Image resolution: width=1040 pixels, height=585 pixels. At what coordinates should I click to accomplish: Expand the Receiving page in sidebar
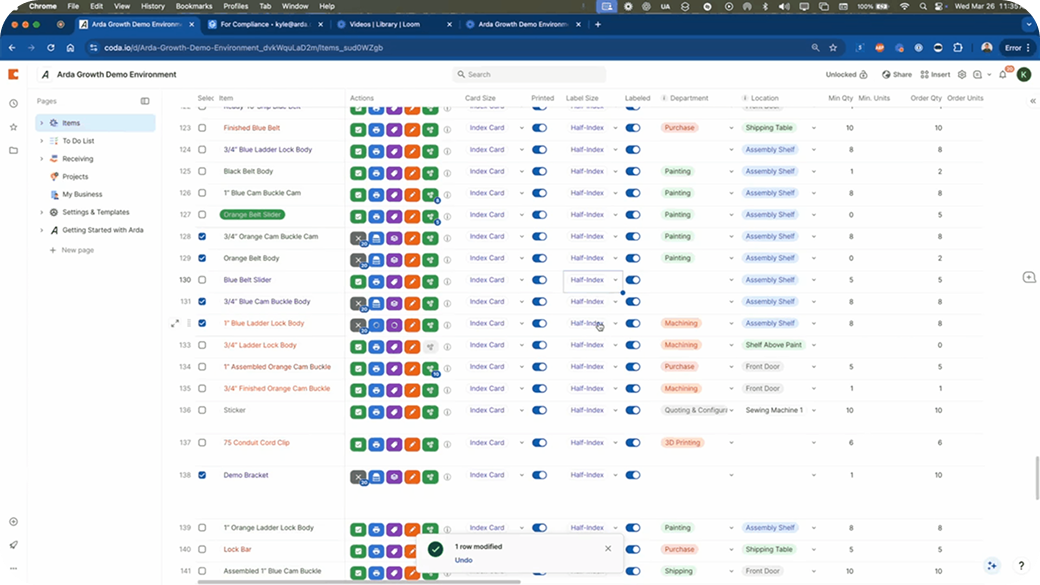[x=41, y=159]
